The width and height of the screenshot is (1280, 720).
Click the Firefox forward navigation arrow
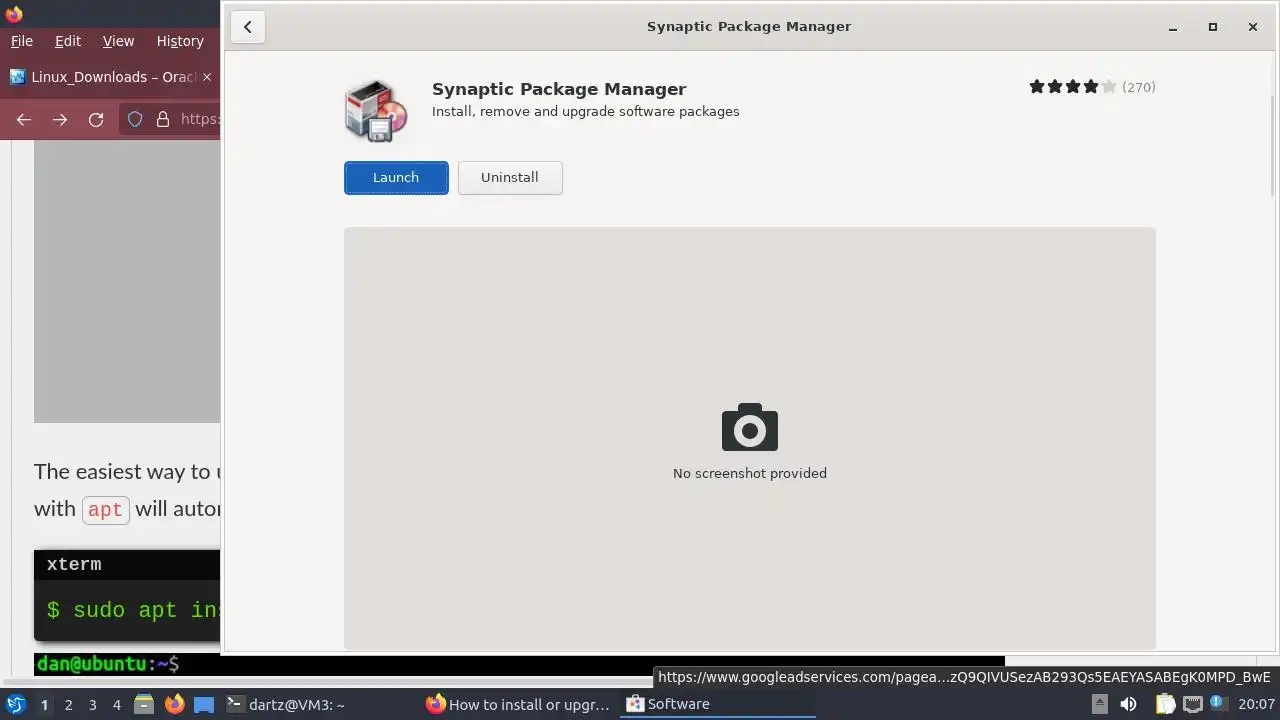pos(60,119)
